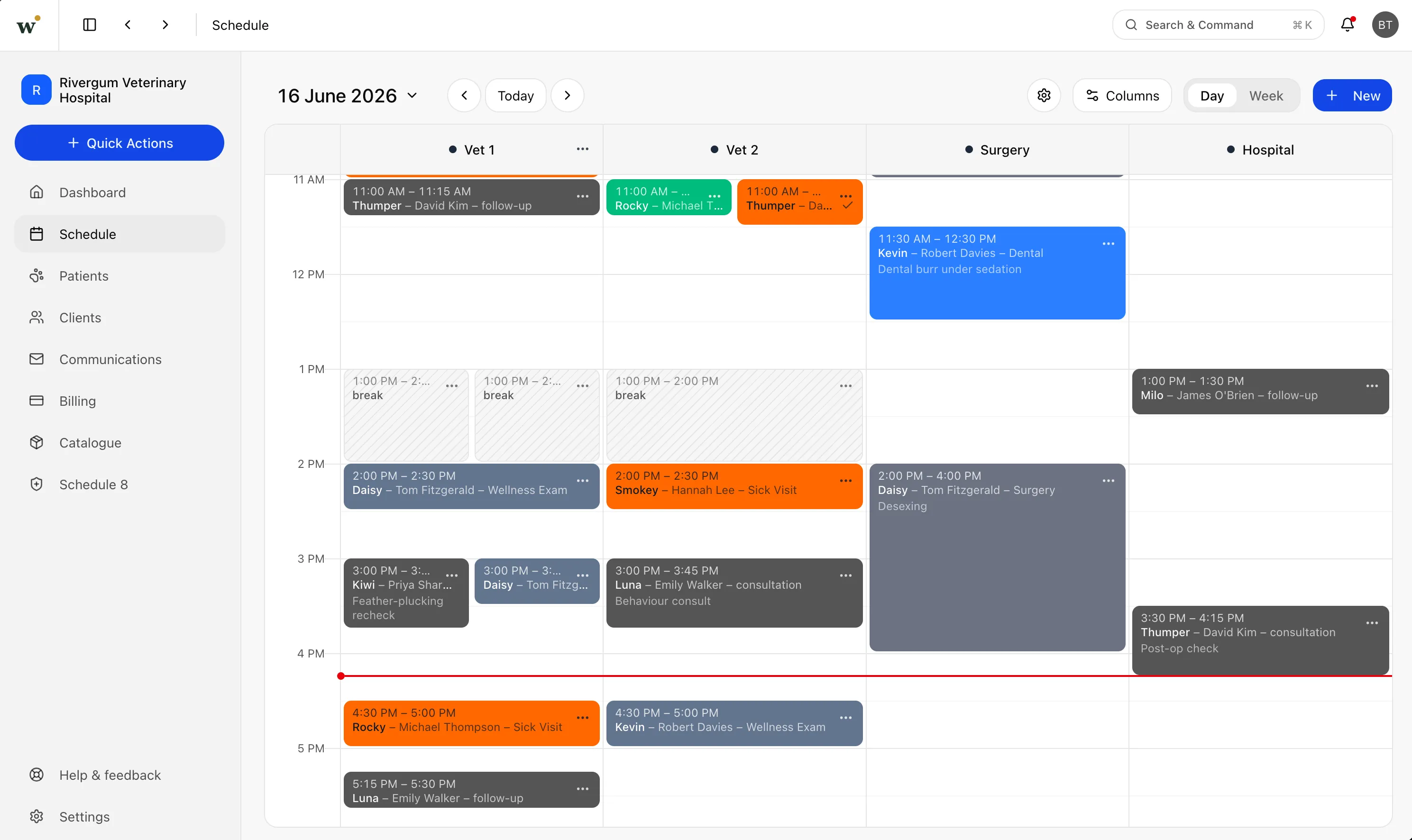Open Milo James O'Brien follow-up
This screenshot has height=840, width=1412.
pyautogui.click(x=1260, y=392)
